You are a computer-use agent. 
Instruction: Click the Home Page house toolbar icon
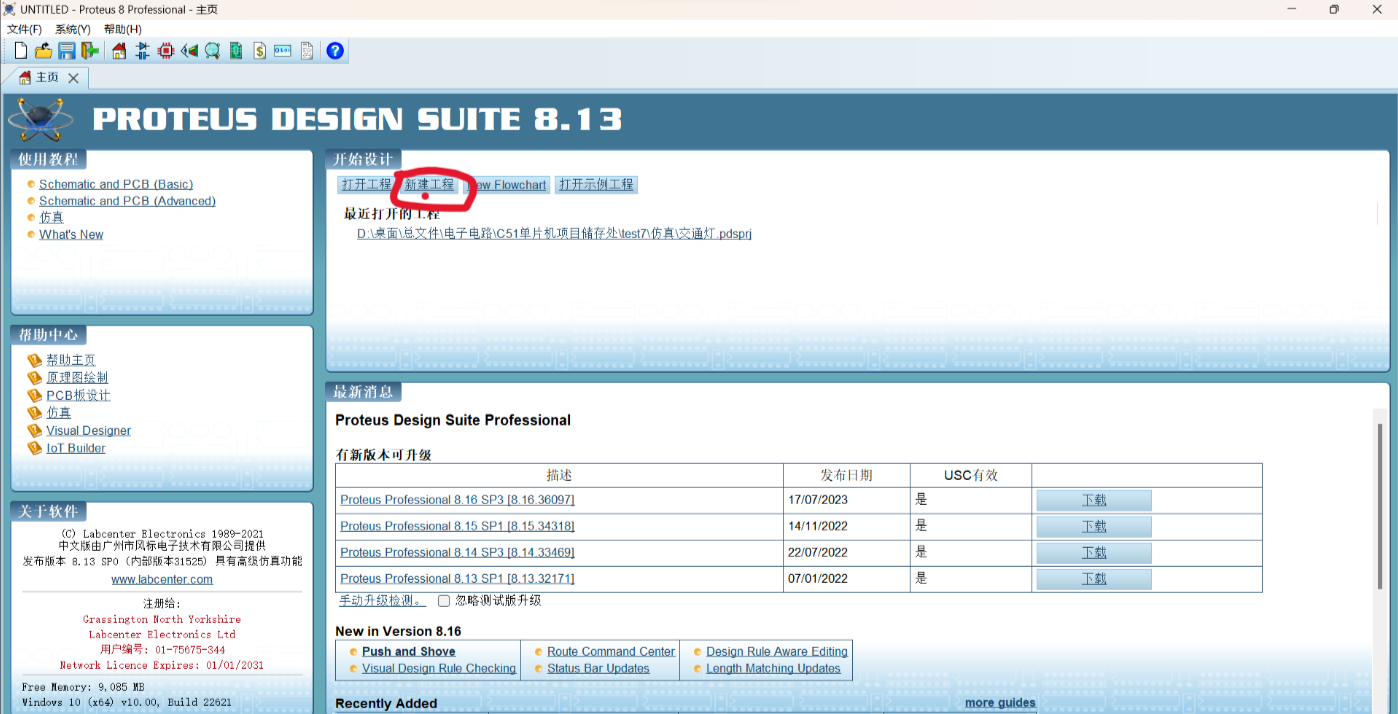point(119,51)
